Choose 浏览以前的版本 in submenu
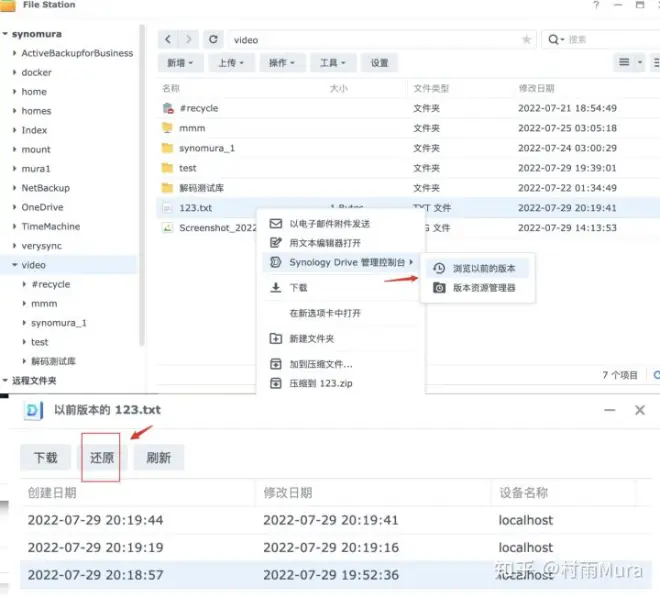 (477, 269)
